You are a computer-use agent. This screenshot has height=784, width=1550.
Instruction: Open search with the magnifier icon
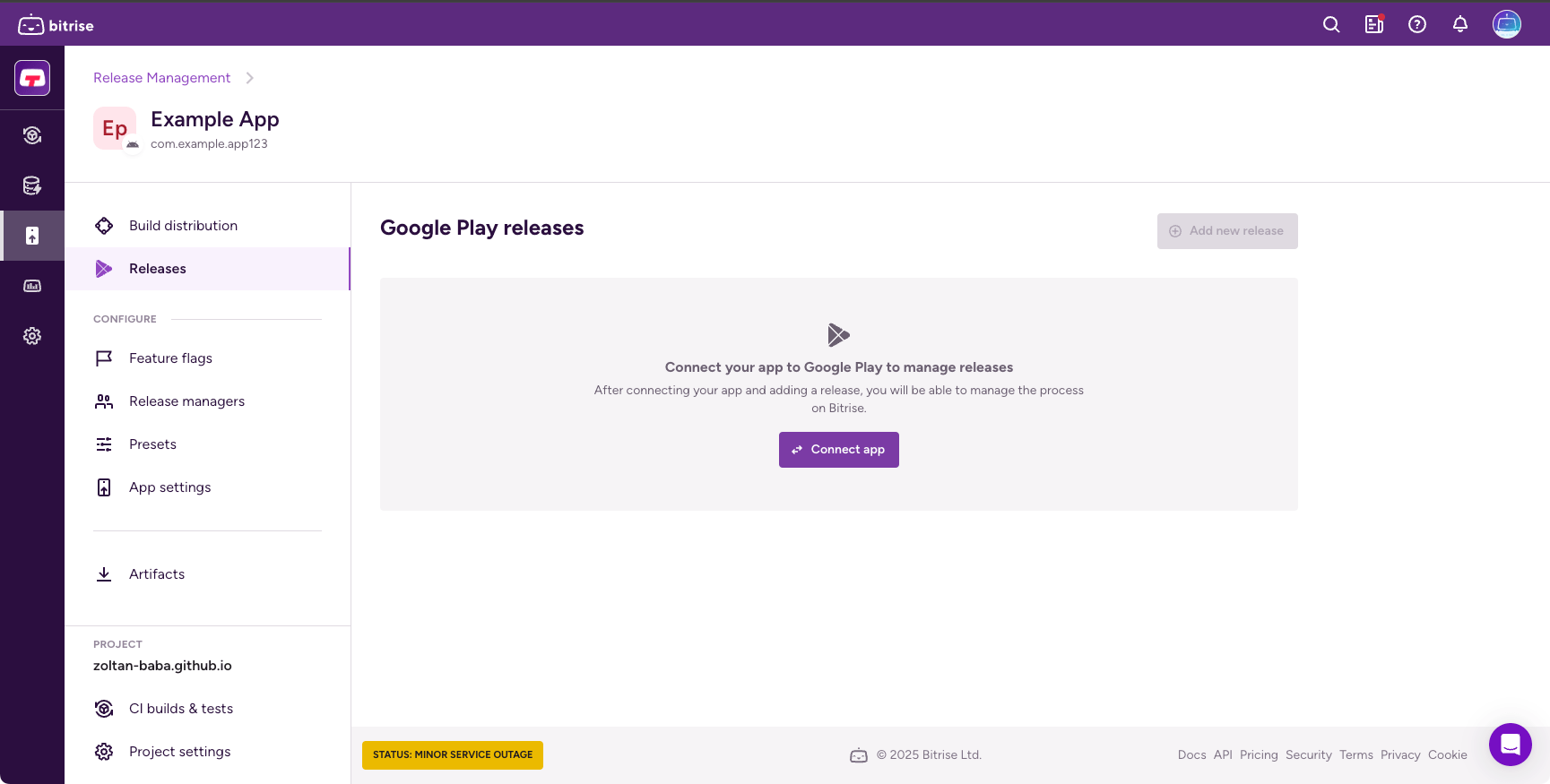pos(1331,25)
